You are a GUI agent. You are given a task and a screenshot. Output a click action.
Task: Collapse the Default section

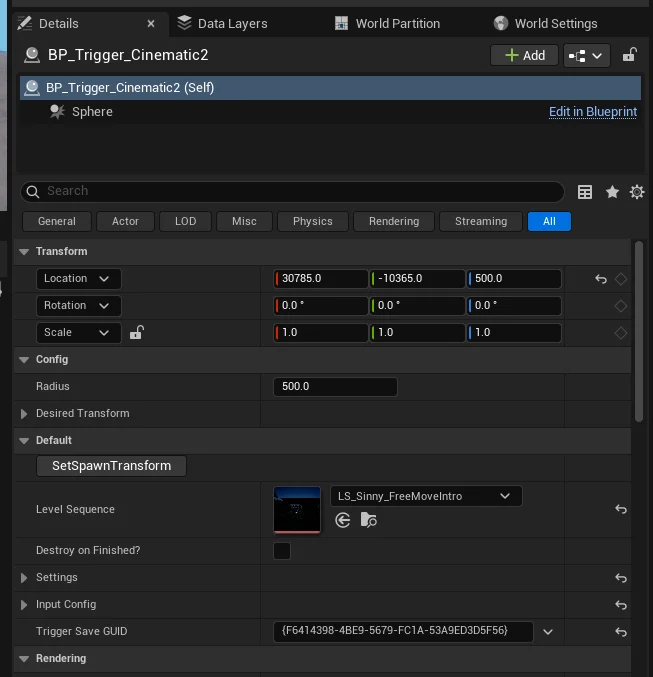click(x=24, y=441)
